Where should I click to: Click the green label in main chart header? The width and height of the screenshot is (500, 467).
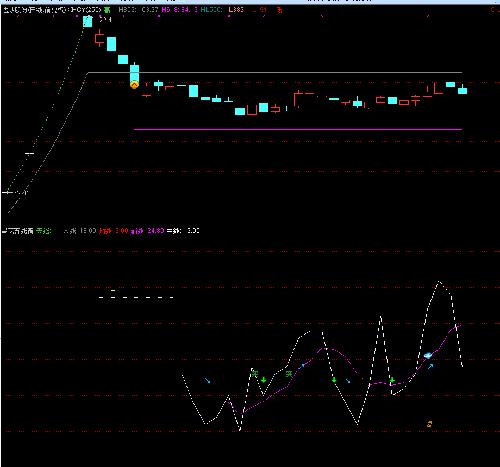pos(107,10)
